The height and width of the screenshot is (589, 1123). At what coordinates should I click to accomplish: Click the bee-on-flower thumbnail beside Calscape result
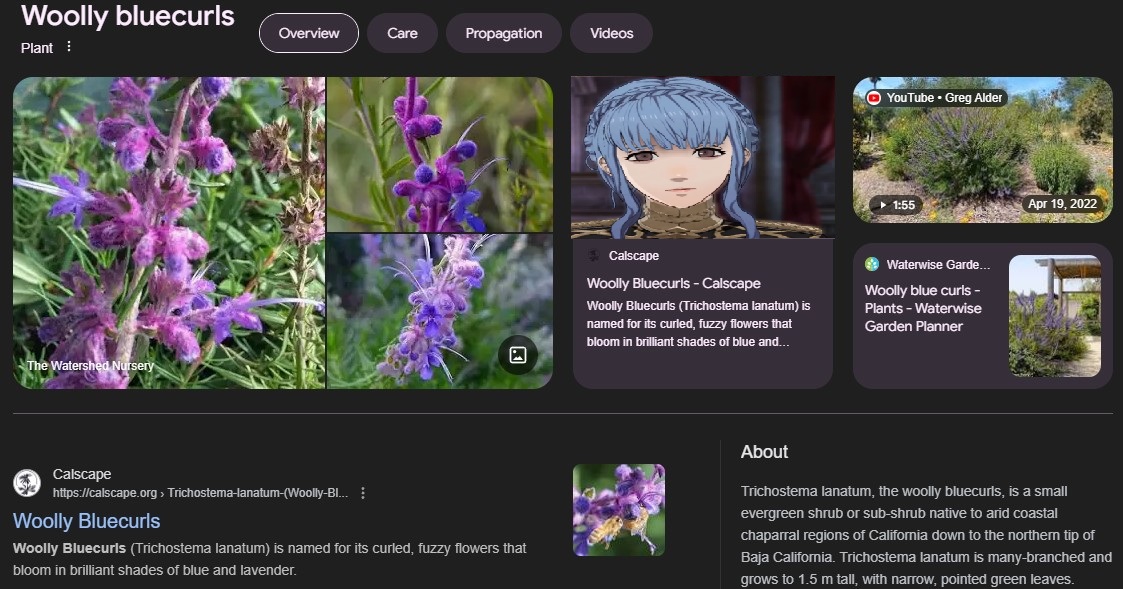coord(619,509)
